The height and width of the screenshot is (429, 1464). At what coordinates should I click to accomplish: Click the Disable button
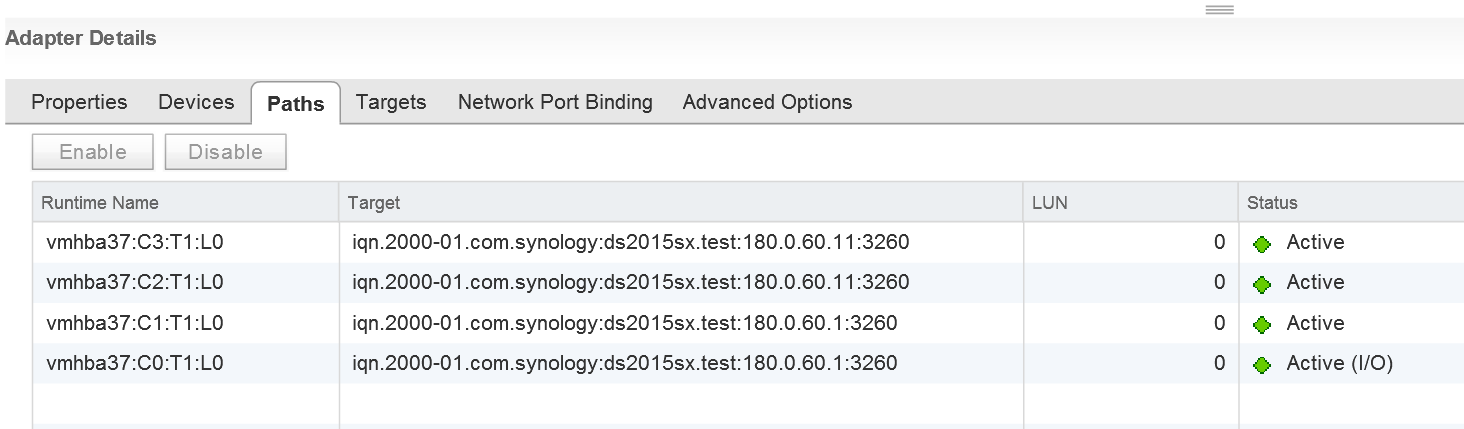click(225, 152)
